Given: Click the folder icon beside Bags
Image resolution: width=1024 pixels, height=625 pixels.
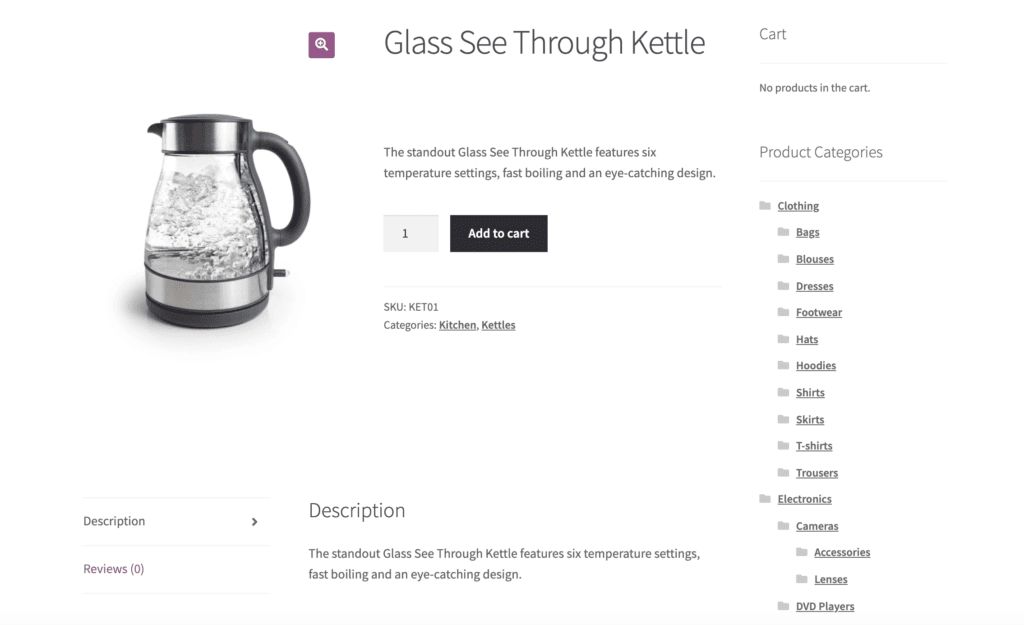Looking at the screenshot, I should click(783, 232).
